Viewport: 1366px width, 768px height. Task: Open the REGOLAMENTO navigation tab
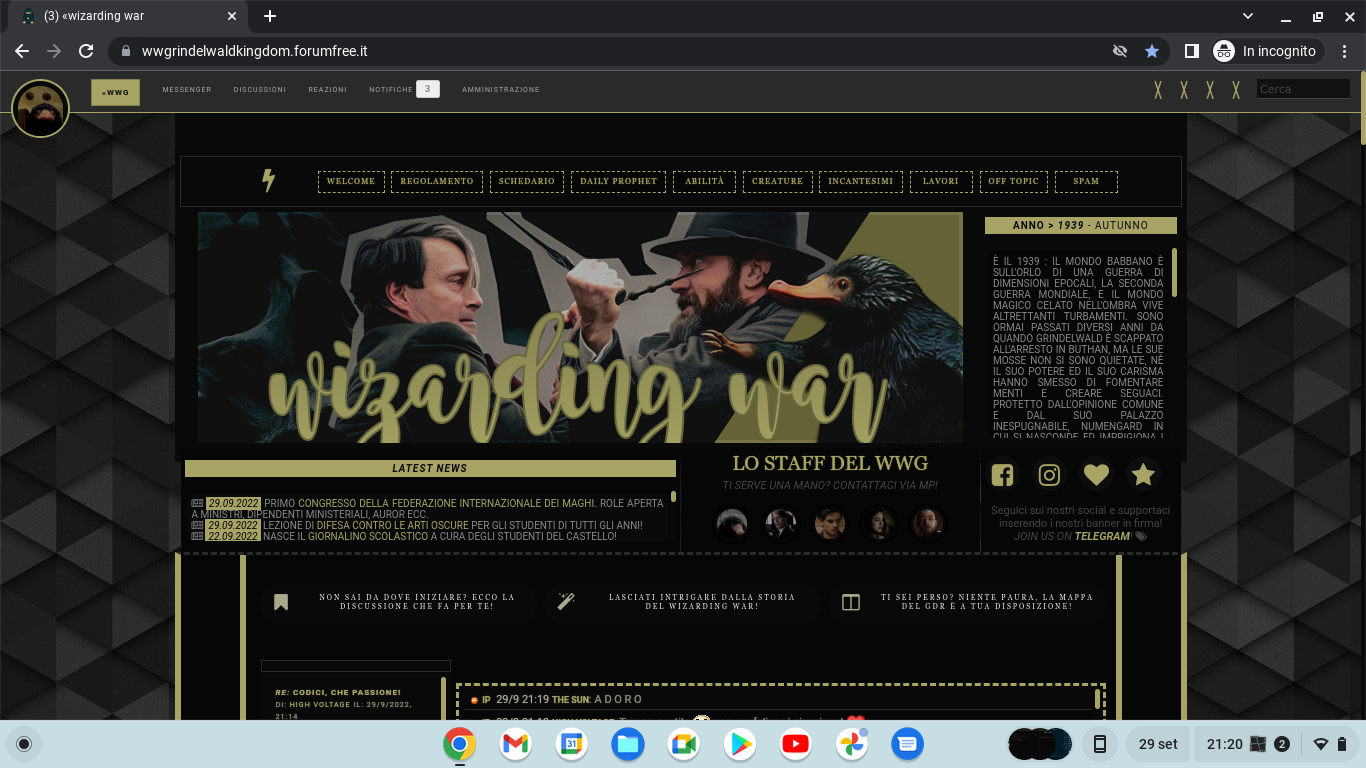pyautogui.click(x=437, y=181)
